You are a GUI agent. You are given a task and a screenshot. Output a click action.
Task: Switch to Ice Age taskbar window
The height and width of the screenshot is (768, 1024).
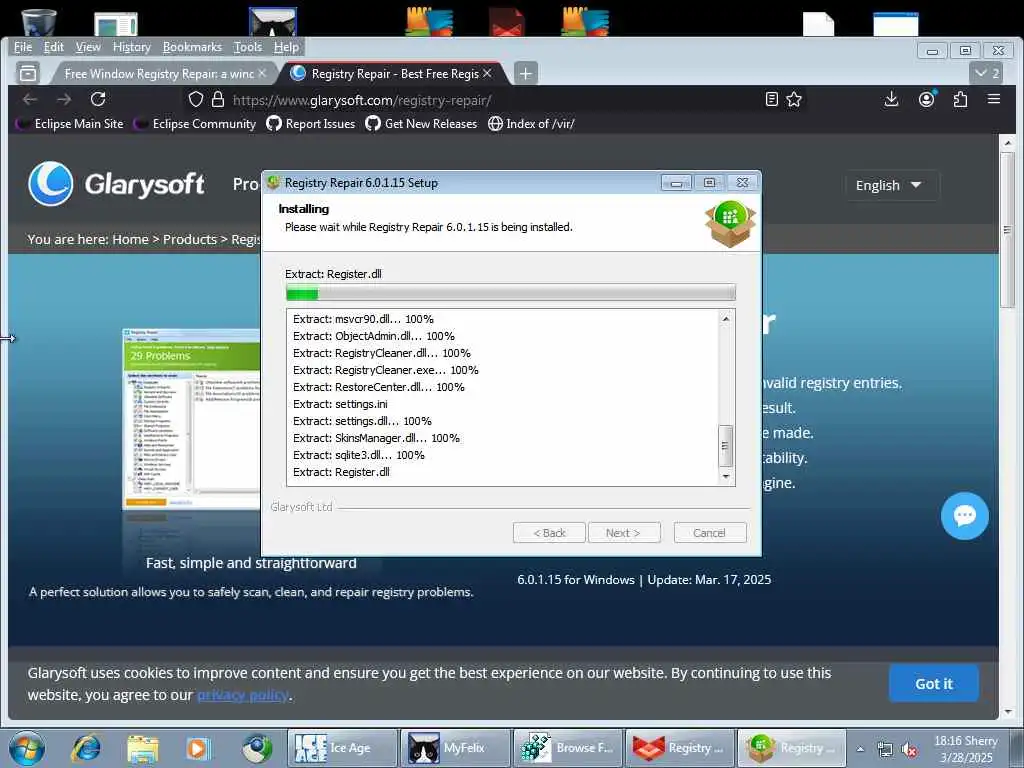[x=342, y=748]
